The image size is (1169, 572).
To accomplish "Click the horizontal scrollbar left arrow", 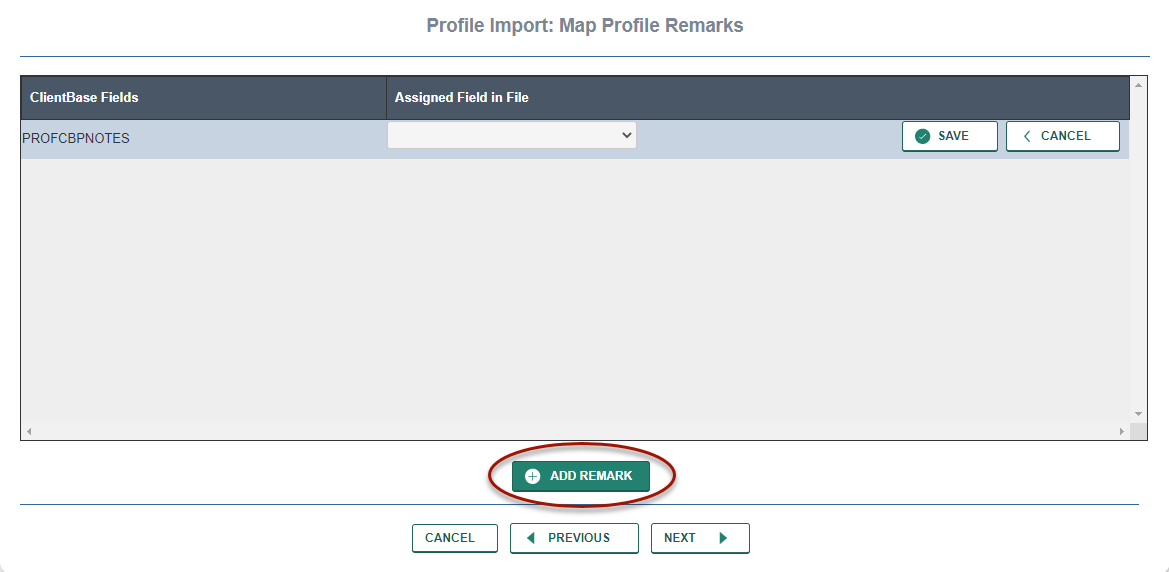I will pos(29,431).
